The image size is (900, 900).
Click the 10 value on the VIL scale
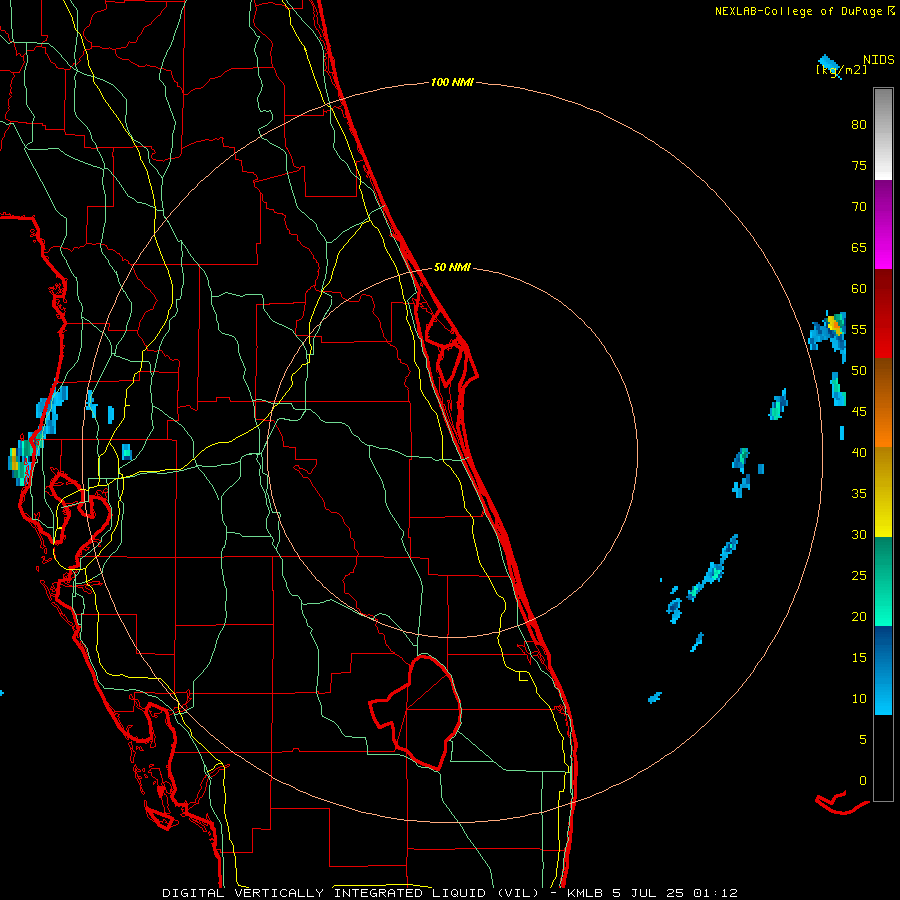[x=859, y=699]
